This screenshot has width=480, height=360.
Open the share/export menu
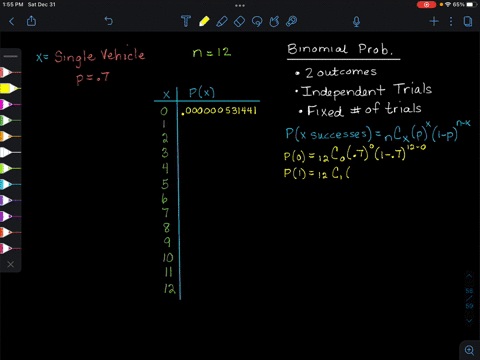[31, 21]
